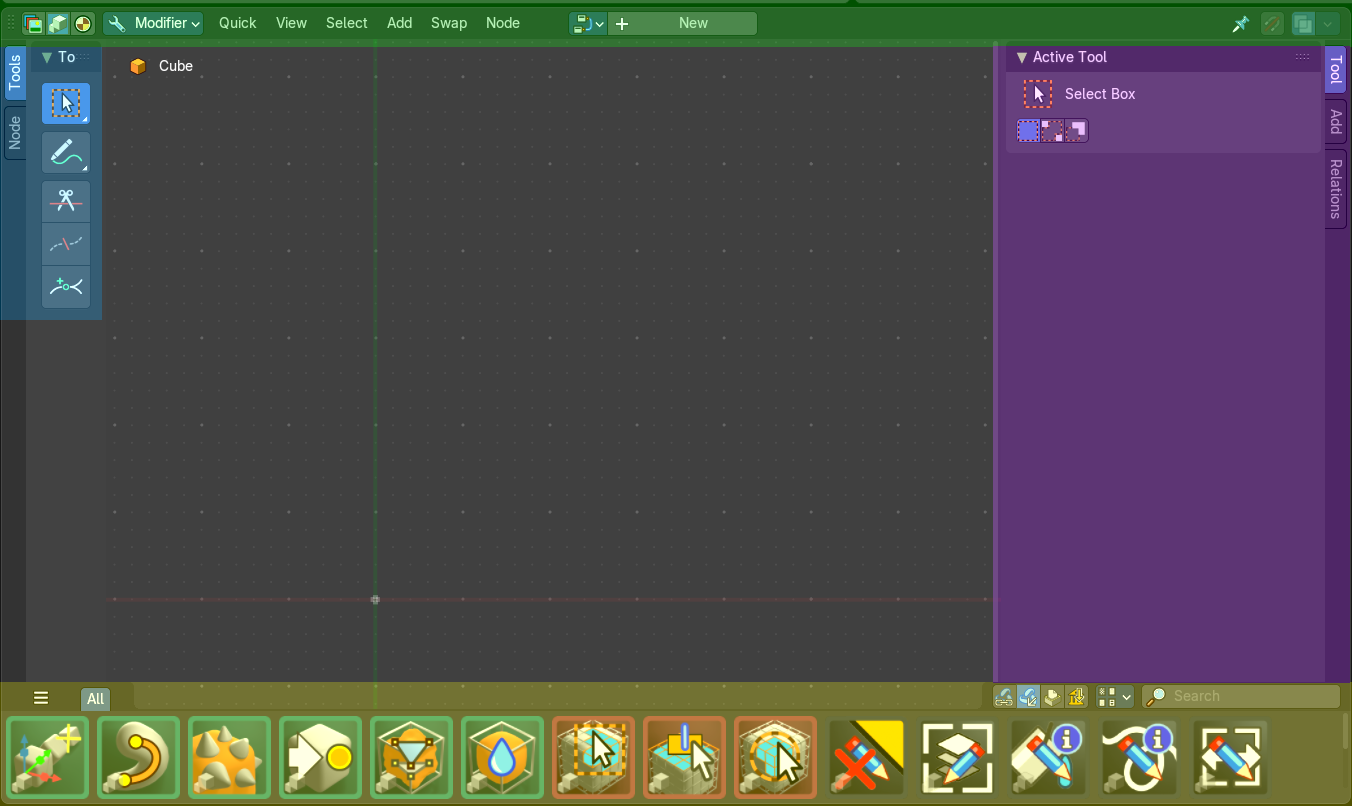Toggle the pin node tree button
This screenshot has height=806, width=1352.
coord(1241,24)
